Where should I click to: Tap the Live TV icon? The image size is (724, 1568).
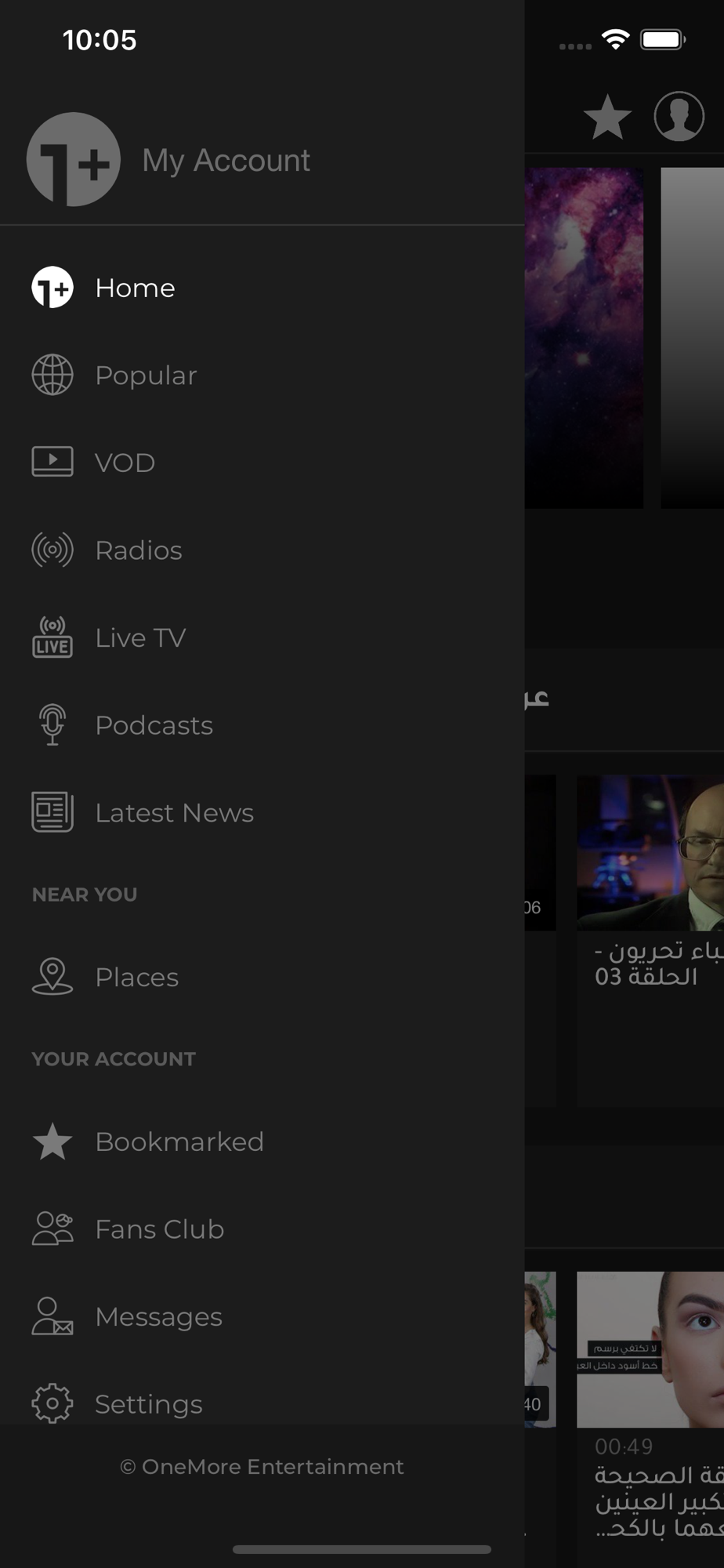52,637
